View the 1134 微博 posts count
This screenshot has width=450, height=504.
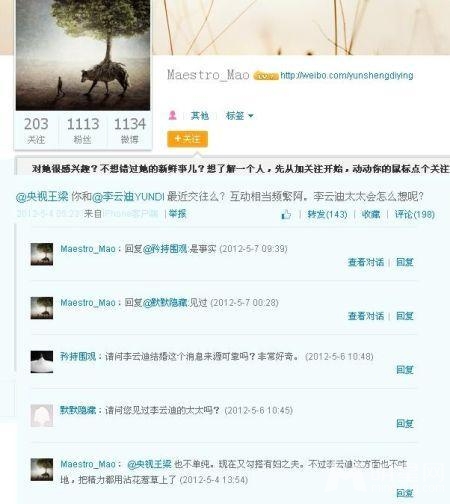click(x=130, y=130)
